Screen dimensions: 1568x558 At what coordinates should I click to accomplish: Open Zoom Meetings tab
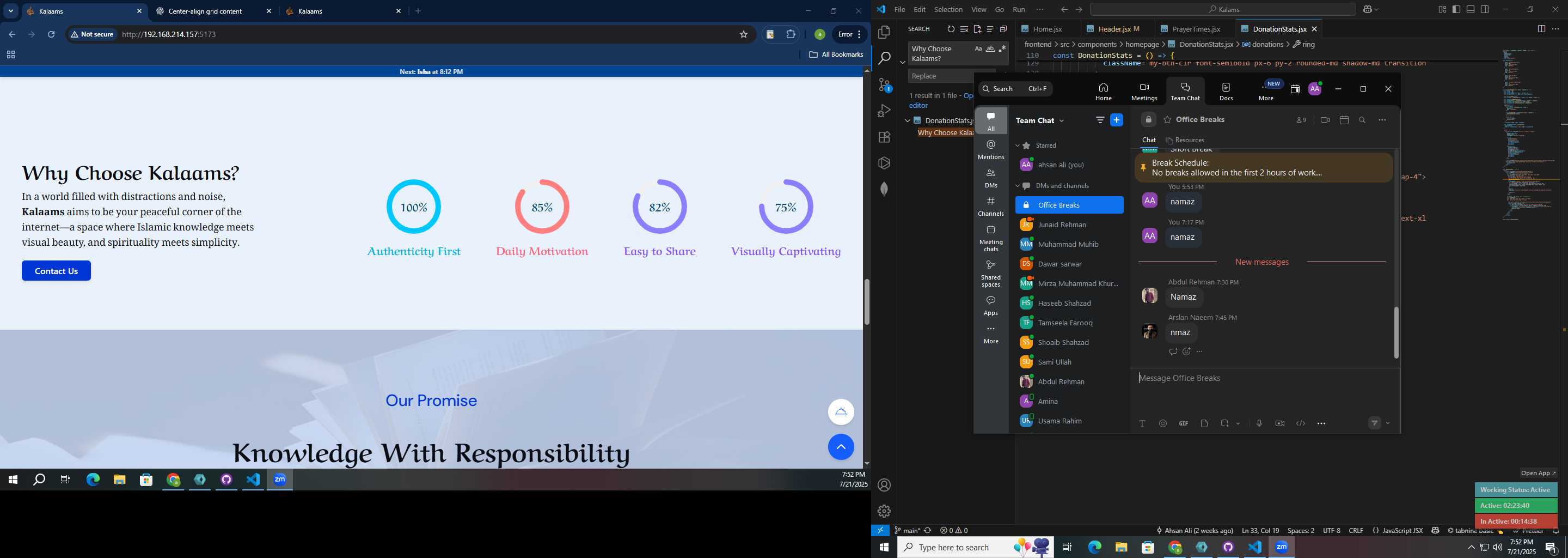coord(1144,92)
